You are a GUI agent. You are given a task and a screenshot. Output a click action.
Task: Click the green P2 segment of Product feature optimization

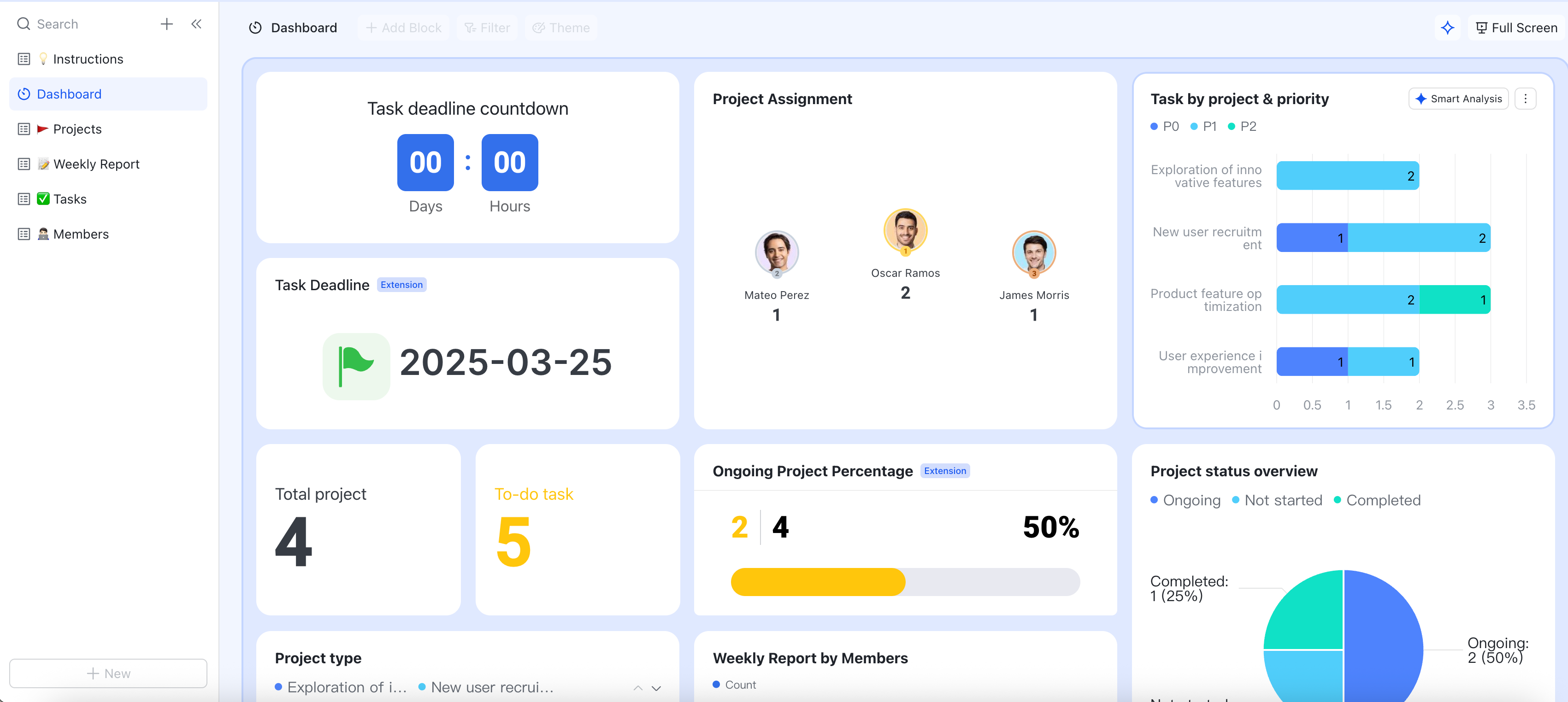tap(1455, 300)
